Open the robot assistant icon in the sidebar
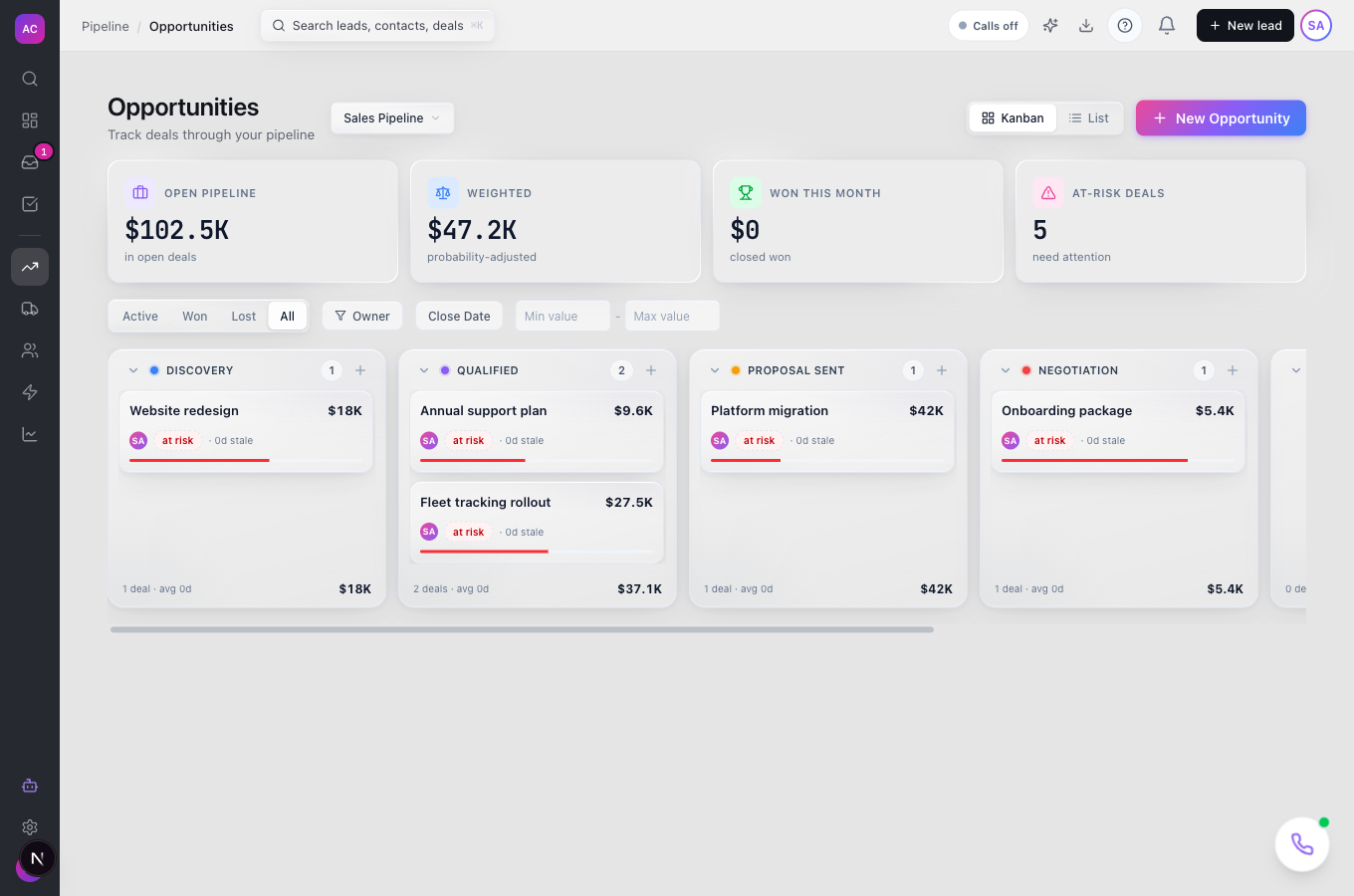The height and width of the screenshot is (896, 1354). [30, 785]
